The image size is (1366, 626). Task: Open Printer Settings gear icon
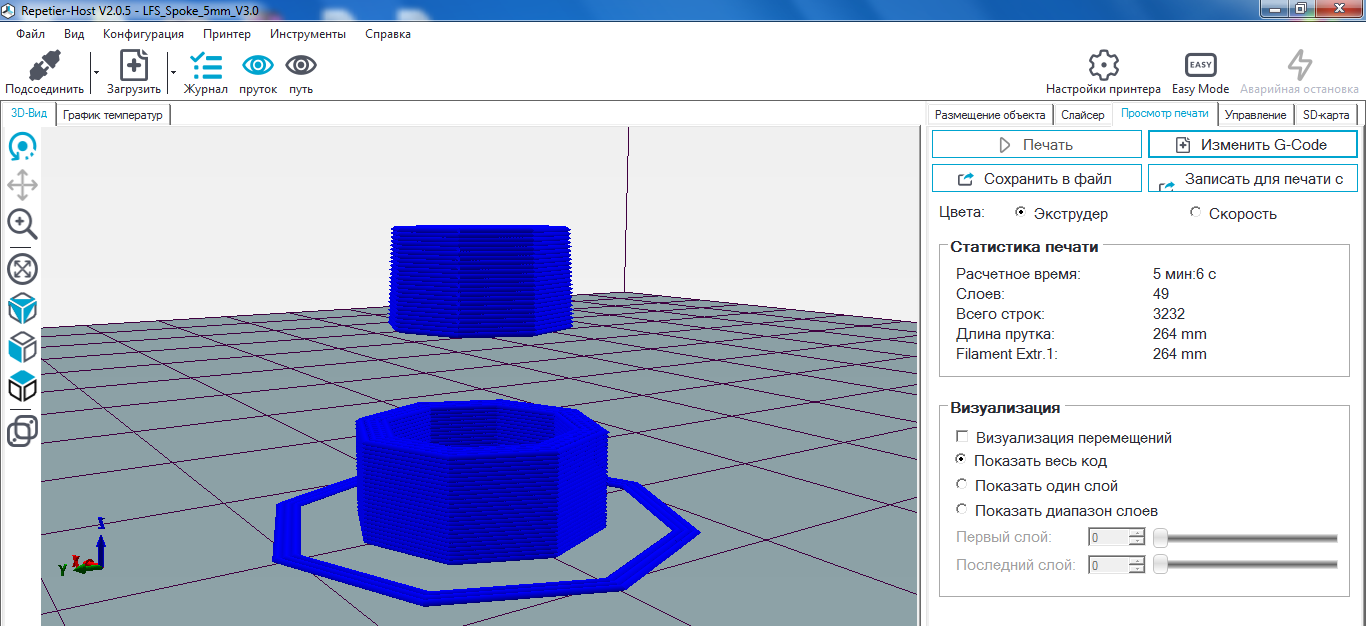pyautogui.click(x=1103, y=66)
